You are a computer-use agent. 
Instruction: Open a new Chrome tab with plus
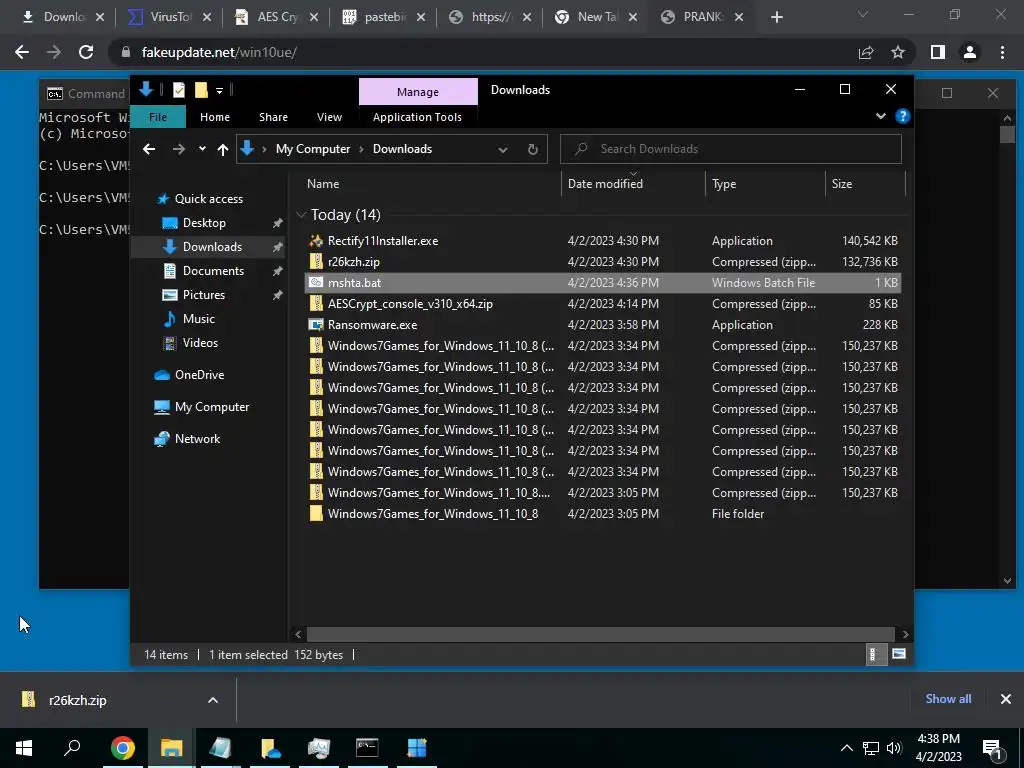[776, 17]
